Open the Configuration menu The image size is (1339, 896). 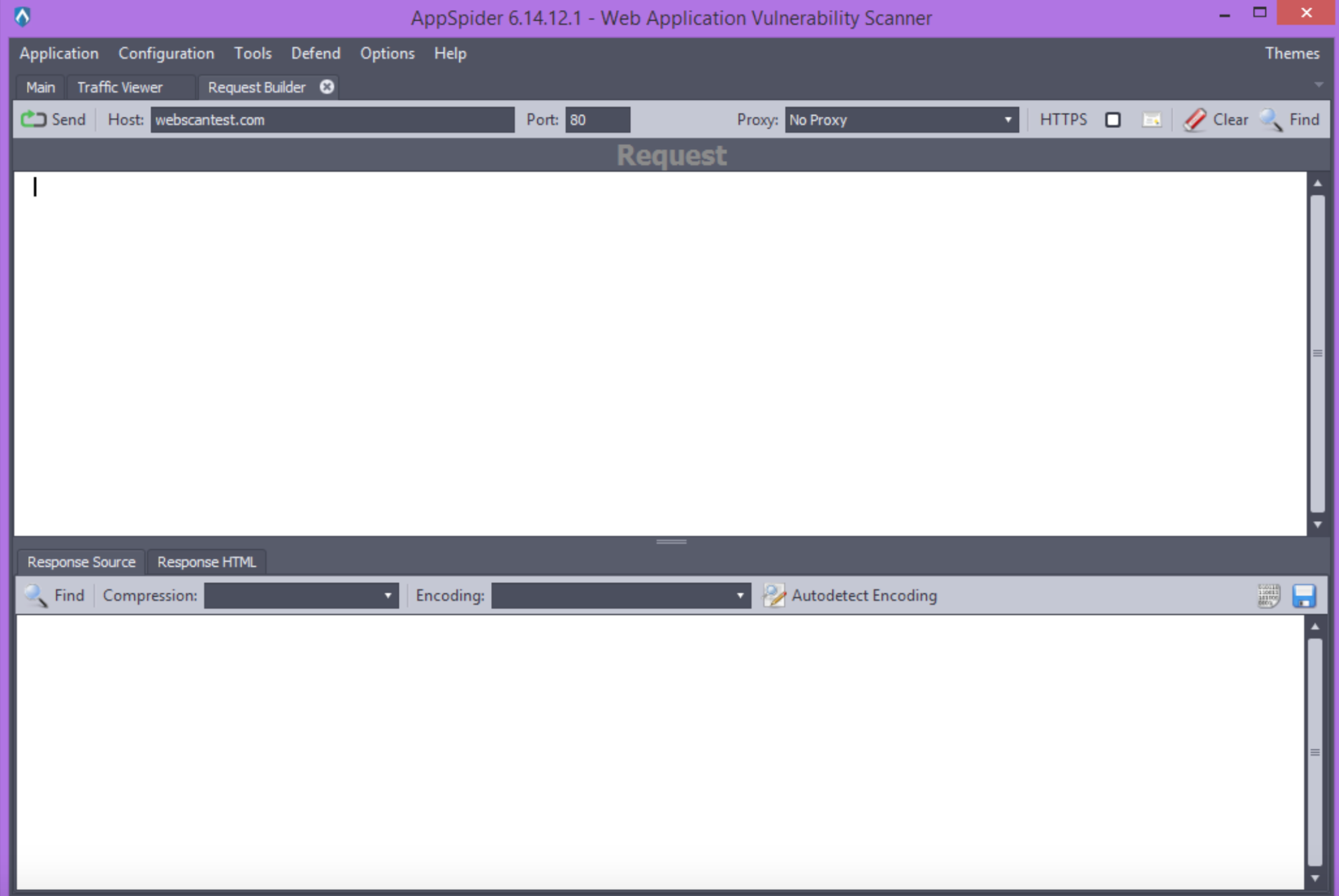166,54
